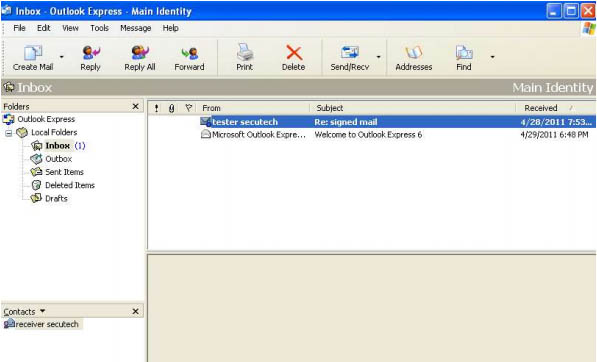The width and height of the screenshot is (597, 362).
Task: Open the Message menu
Action: (x=136, y=28)
